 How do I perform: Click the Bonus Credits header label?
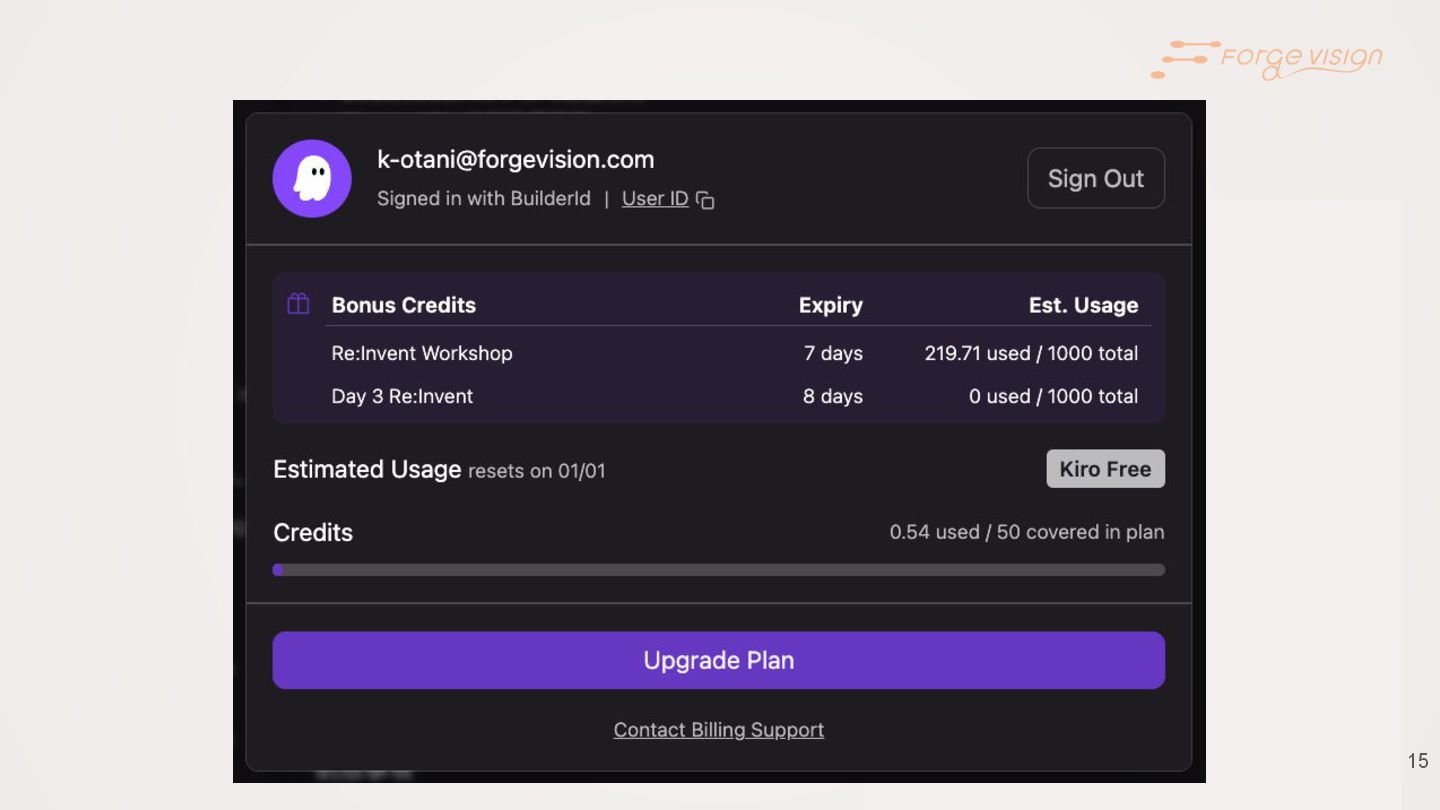403,305
